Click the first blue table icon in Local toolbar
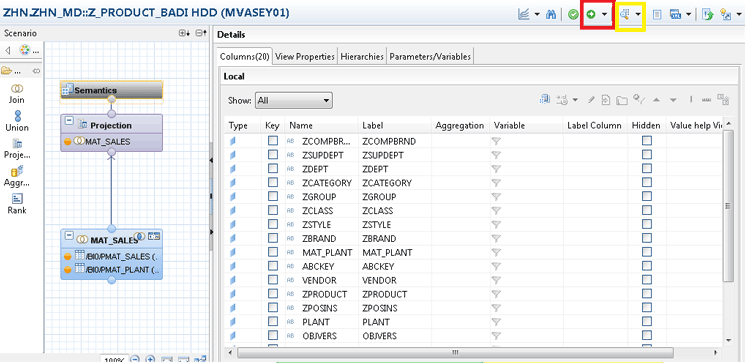 544,100
